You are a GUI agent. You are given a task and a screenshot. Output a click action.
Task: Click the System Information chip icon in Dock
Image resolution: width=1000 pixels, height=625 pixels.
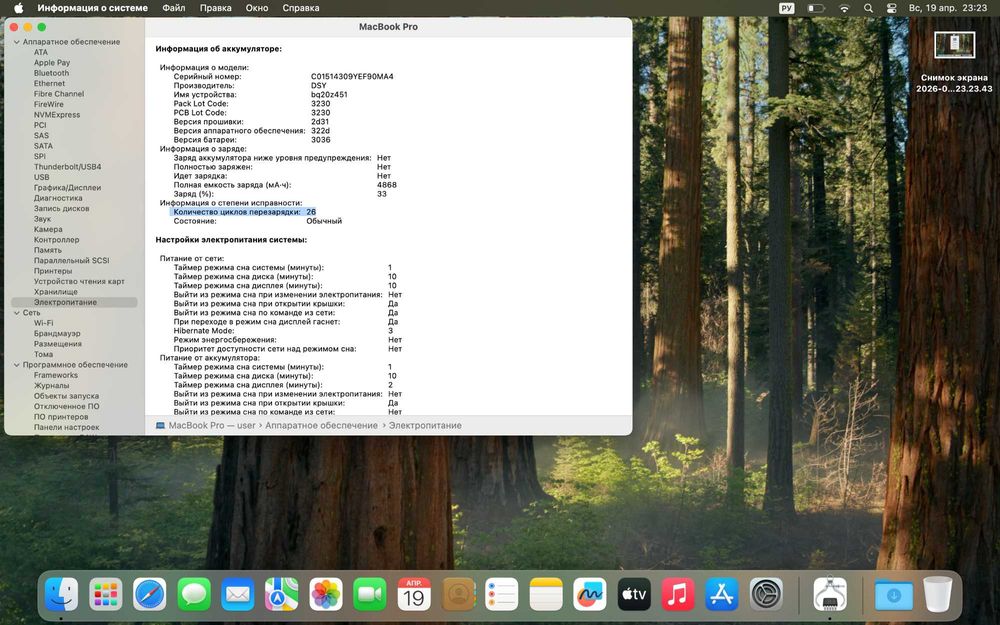(830, 594)
